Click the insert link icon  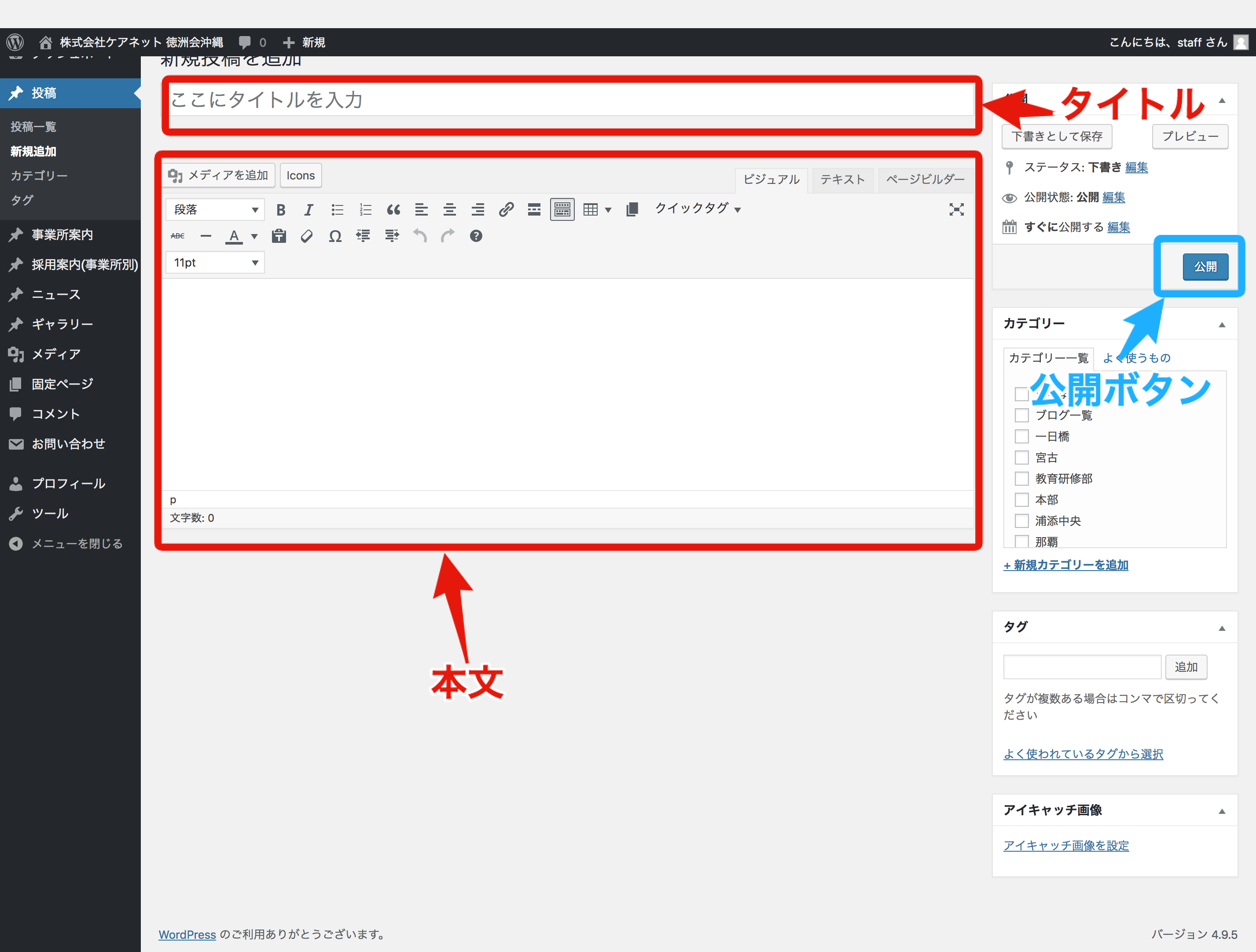click(506, 210)
